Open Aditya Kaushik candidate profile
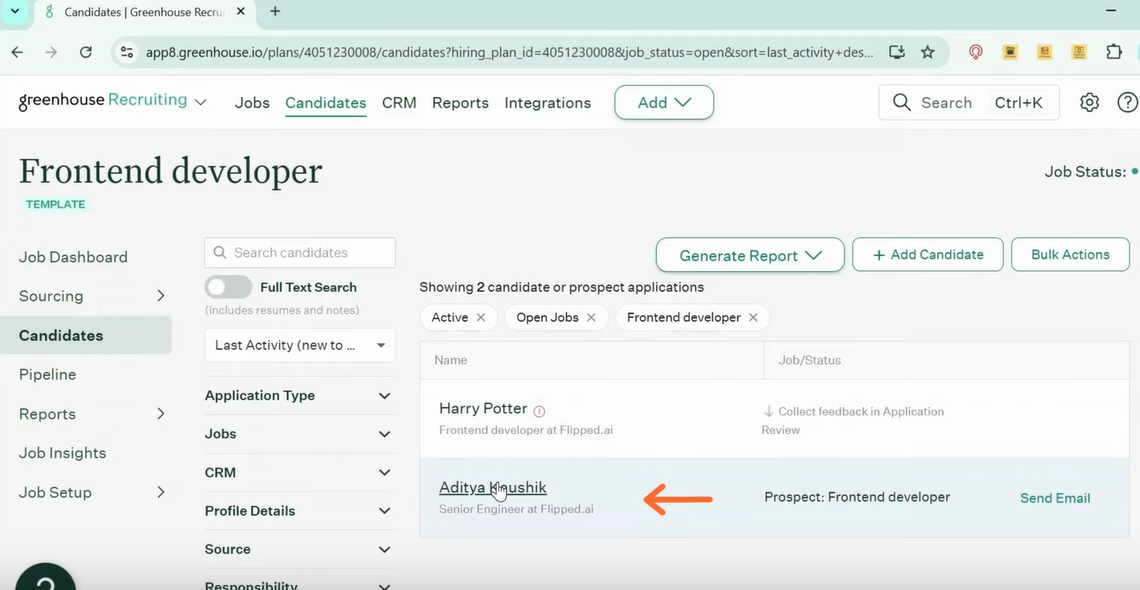 coord(493,488)
